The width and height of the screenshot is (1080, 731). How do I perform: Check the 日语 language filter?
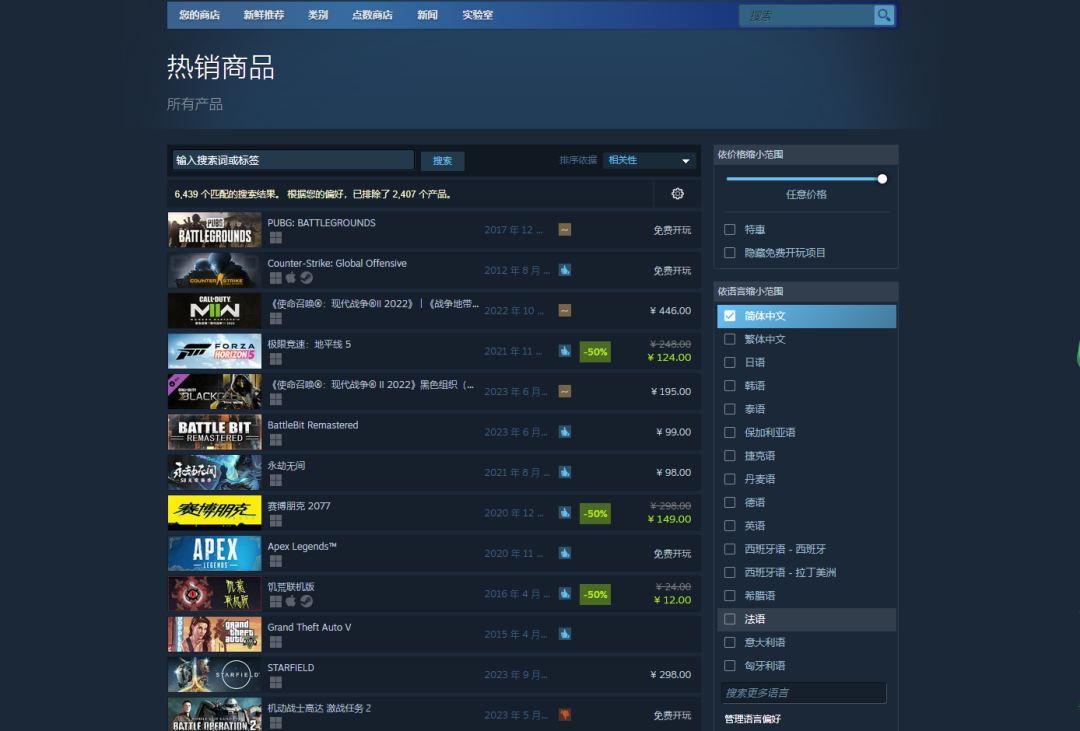coord(730,362)
